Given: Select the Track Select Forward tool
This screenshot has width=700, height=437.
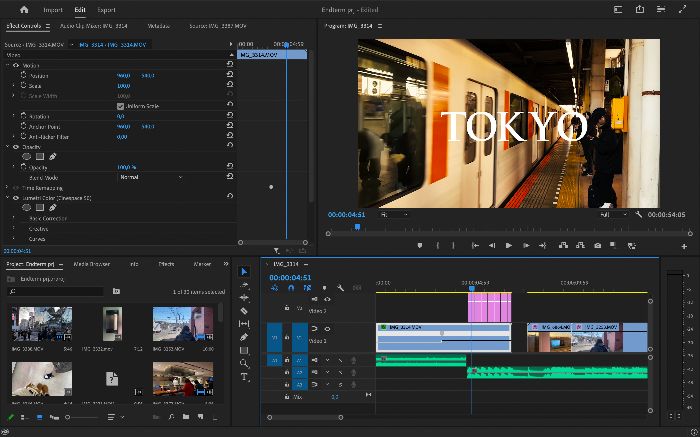Looking at the screenshot, I should (244, 284).
